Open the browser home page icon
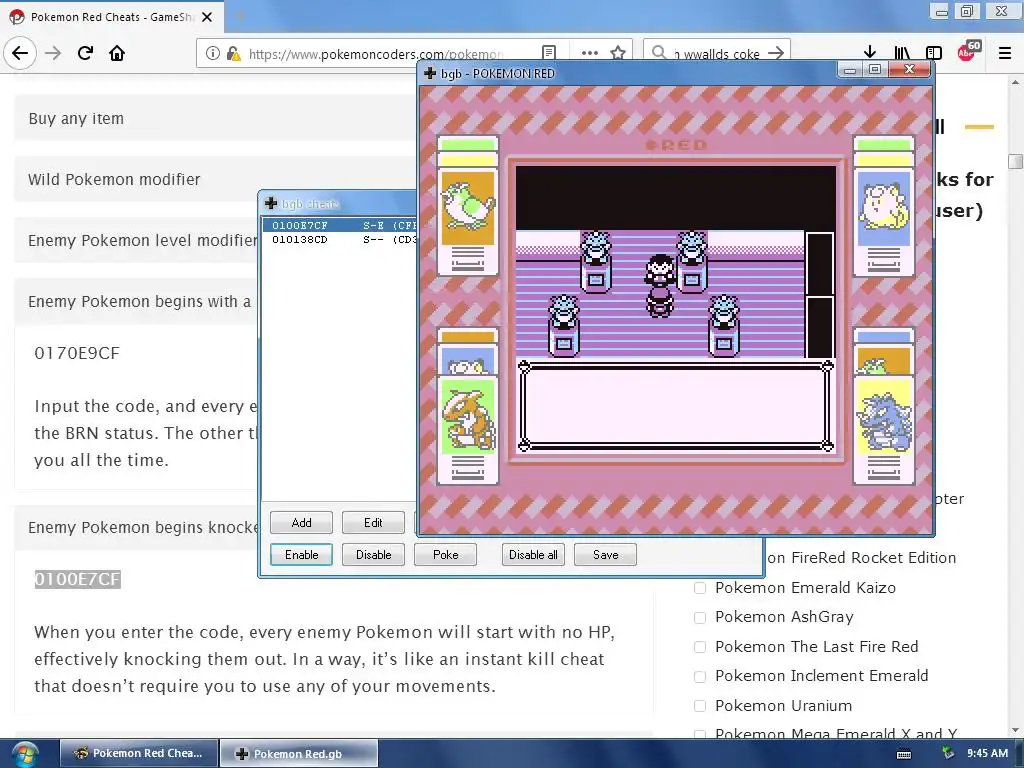Screen dimensions: 1024x768 pos(117,53)
